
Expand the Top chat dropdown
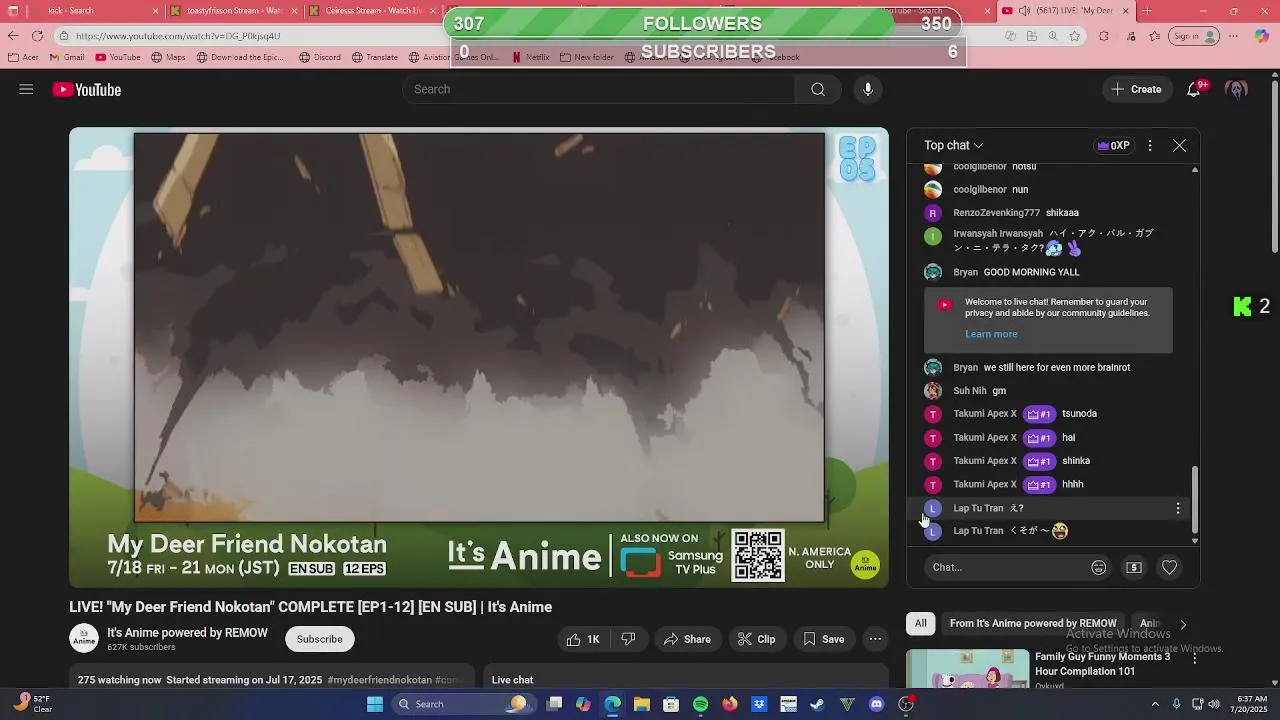(x=954, y=145)
